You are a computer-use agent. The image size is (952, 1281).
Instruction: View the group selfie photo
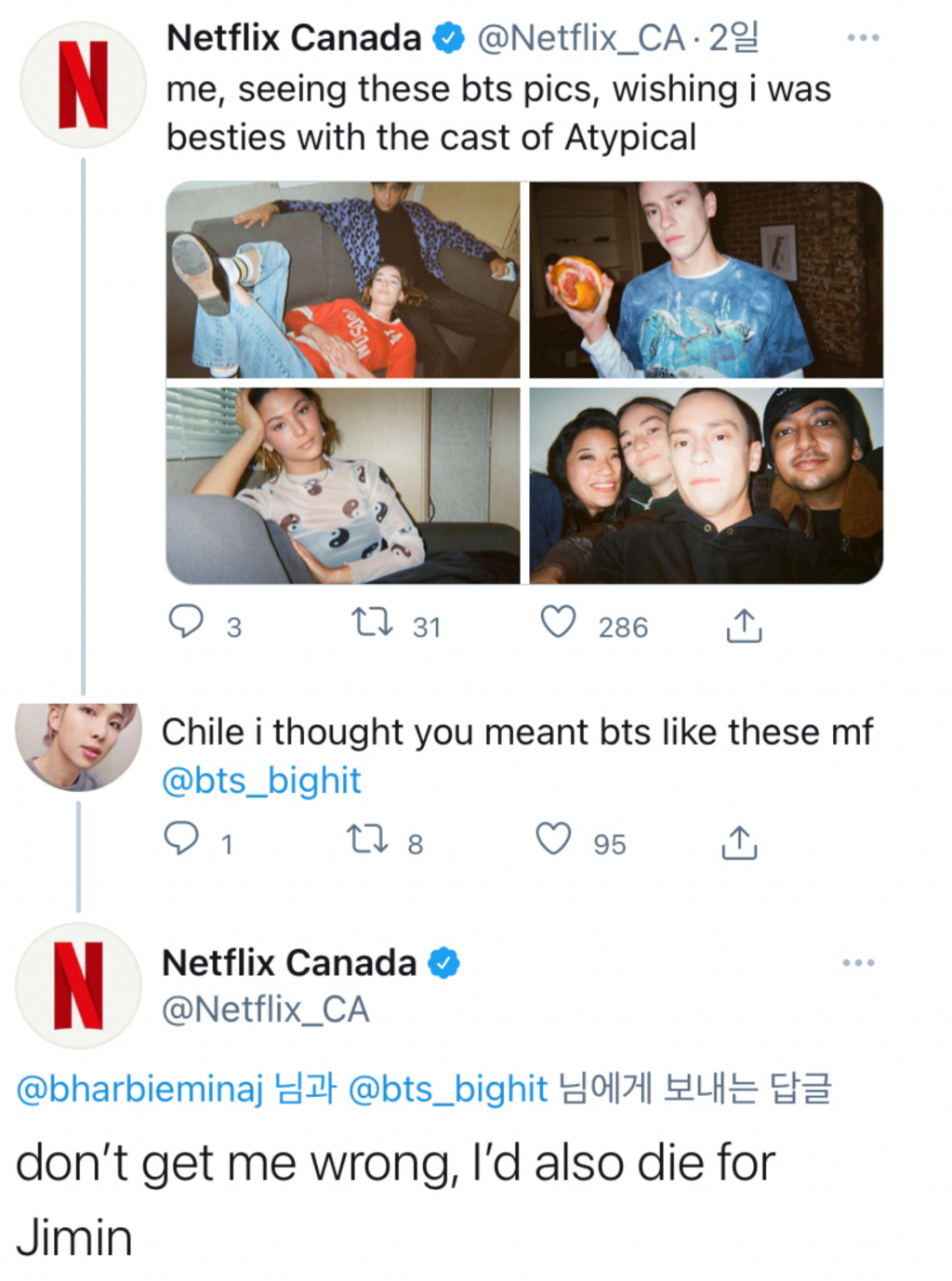pos(706,485)
